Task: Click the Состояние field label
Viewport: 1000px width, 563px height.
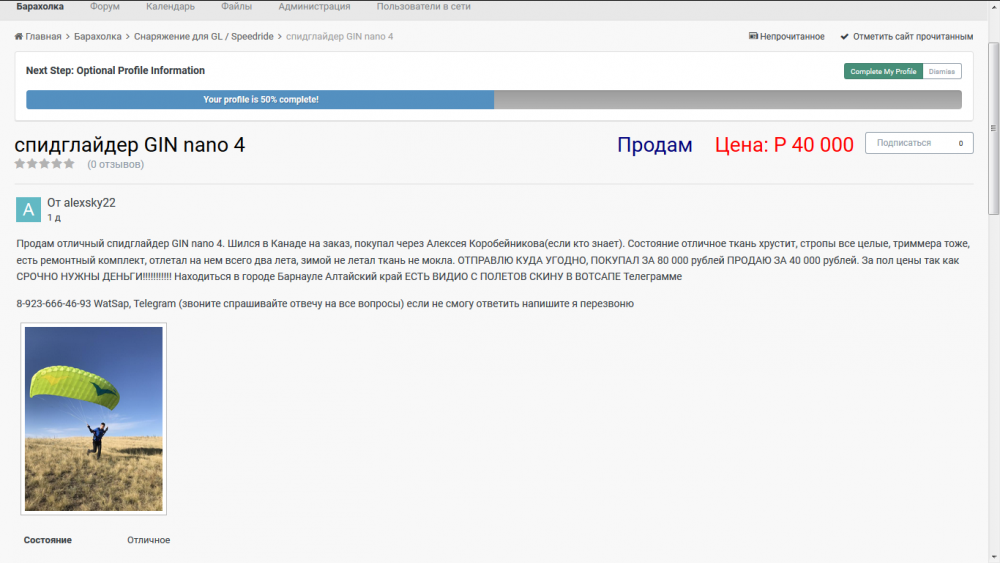Action: 48,540
